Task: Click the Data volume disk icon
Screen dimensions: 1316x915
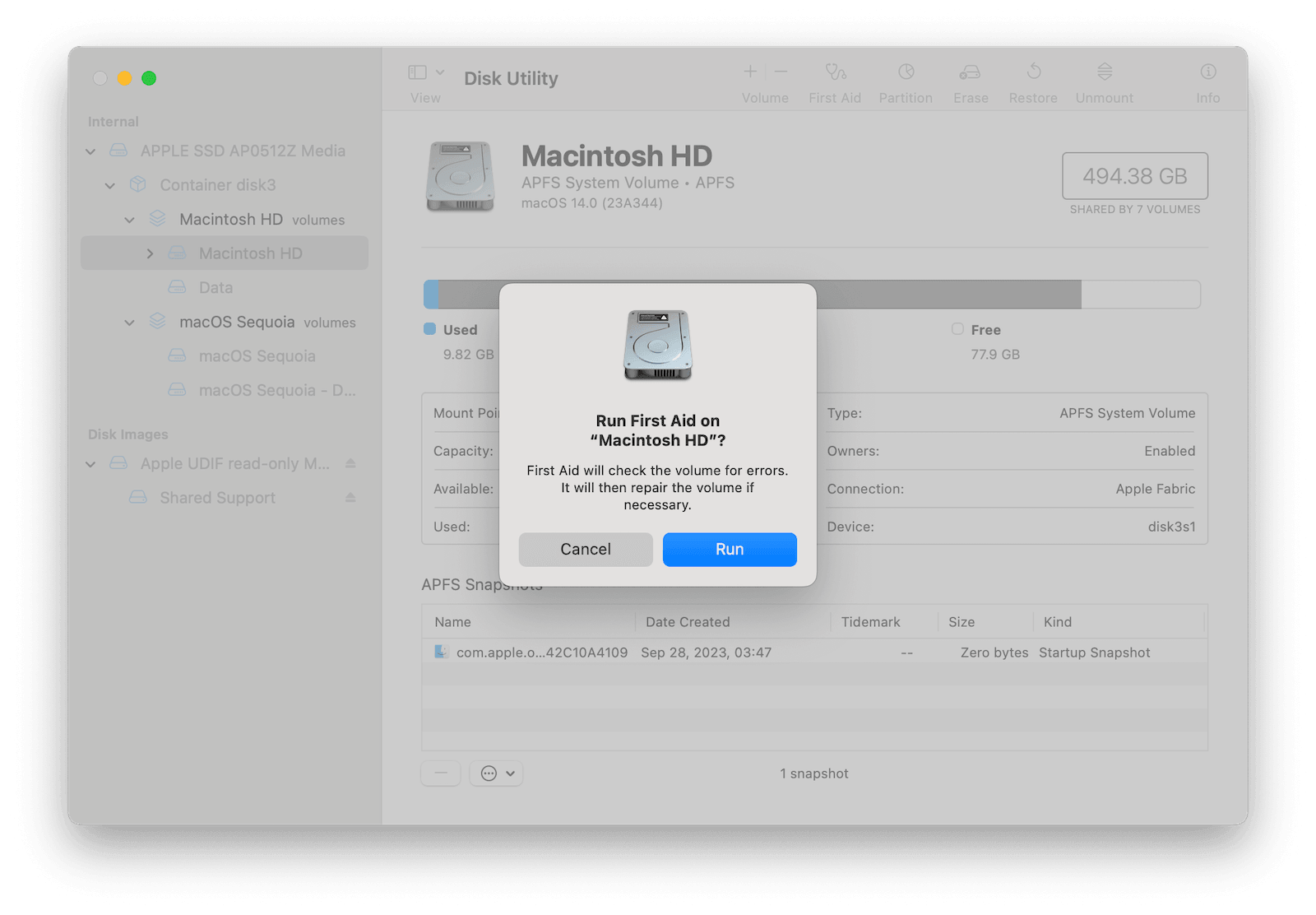Action: [x=177, y=287]
